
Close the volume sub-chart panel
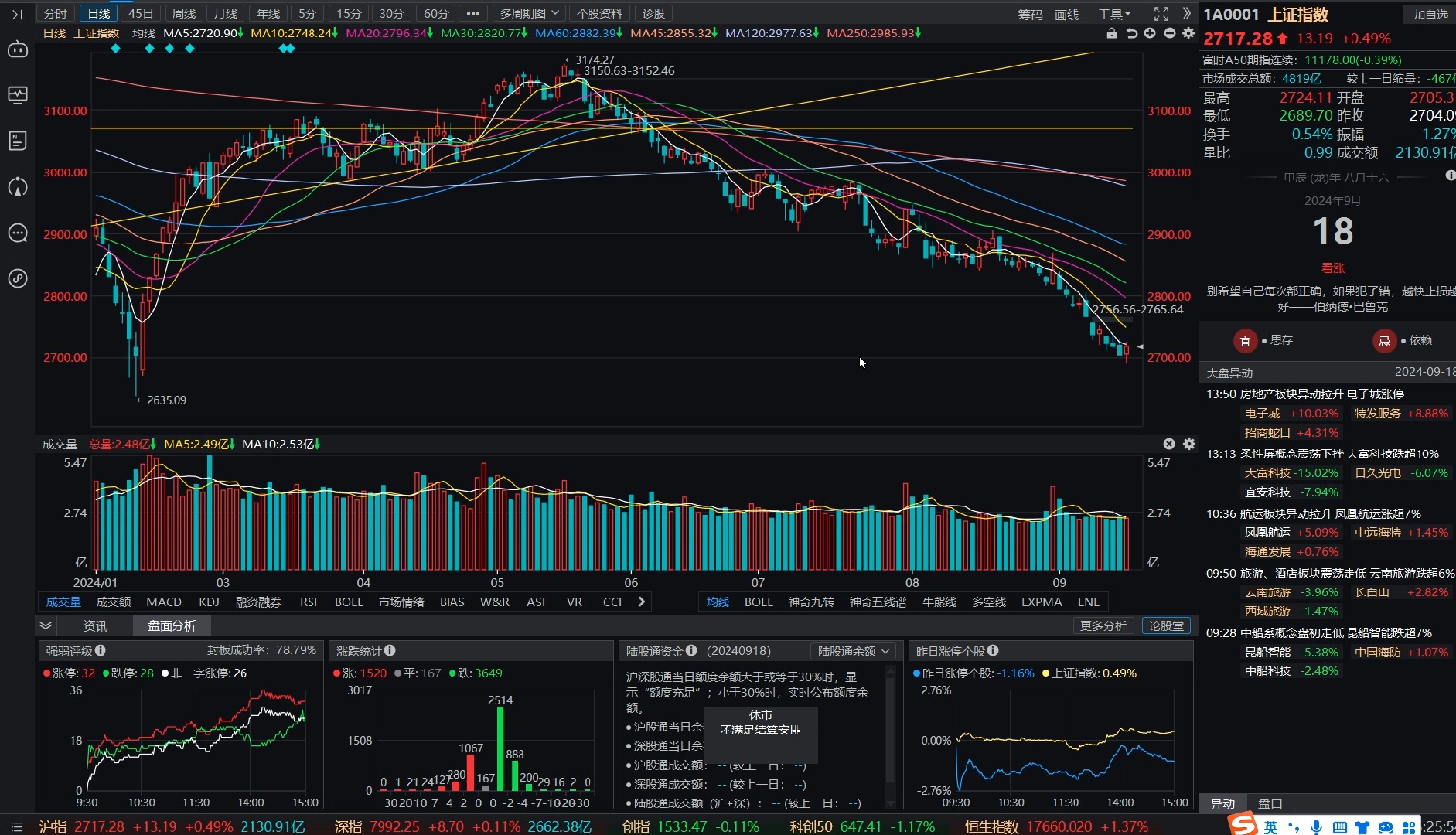[x=1169, y=444]
